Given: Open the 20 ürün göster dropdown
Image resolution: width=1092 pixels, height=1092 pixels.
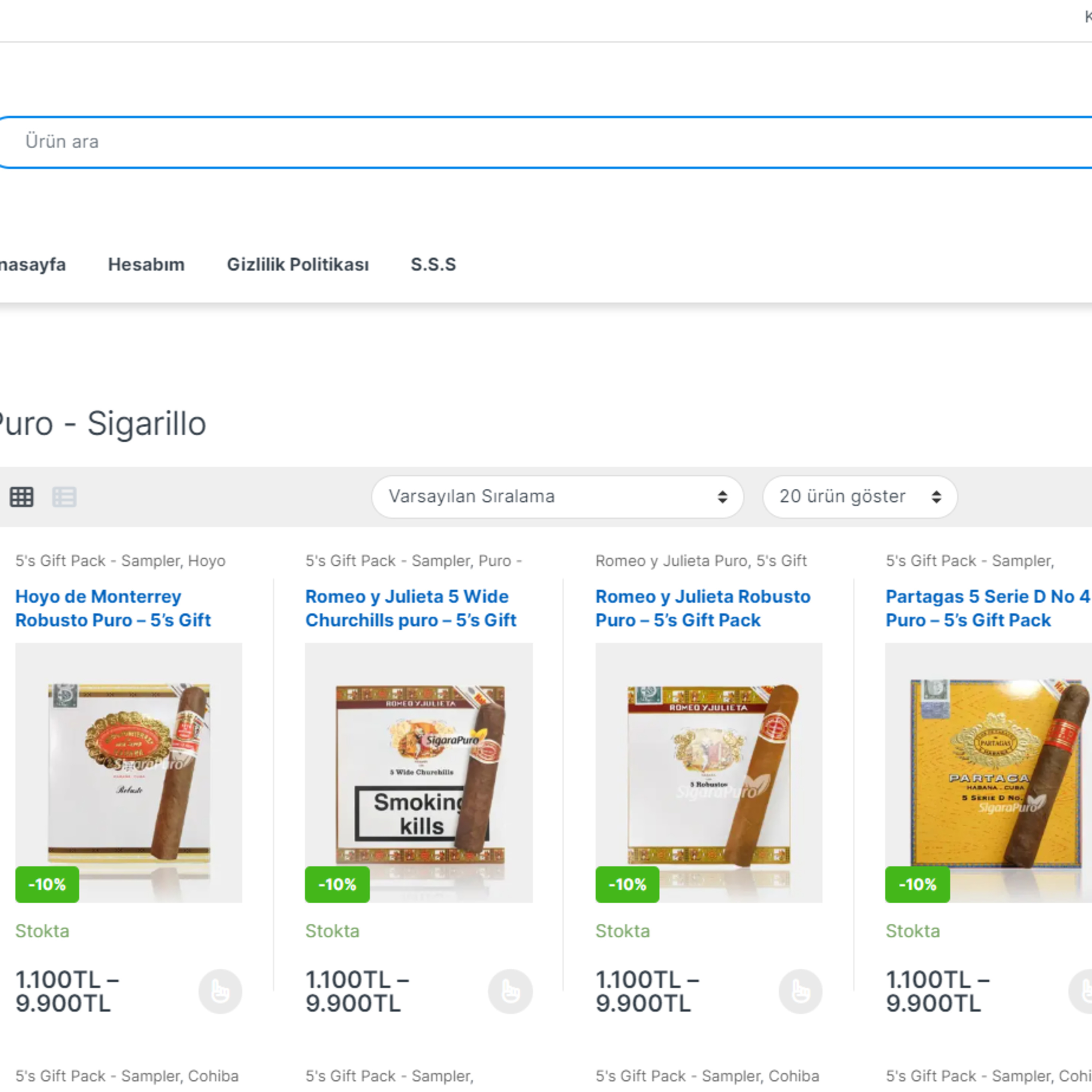Looking at the screenshot, I should point(860,497).
